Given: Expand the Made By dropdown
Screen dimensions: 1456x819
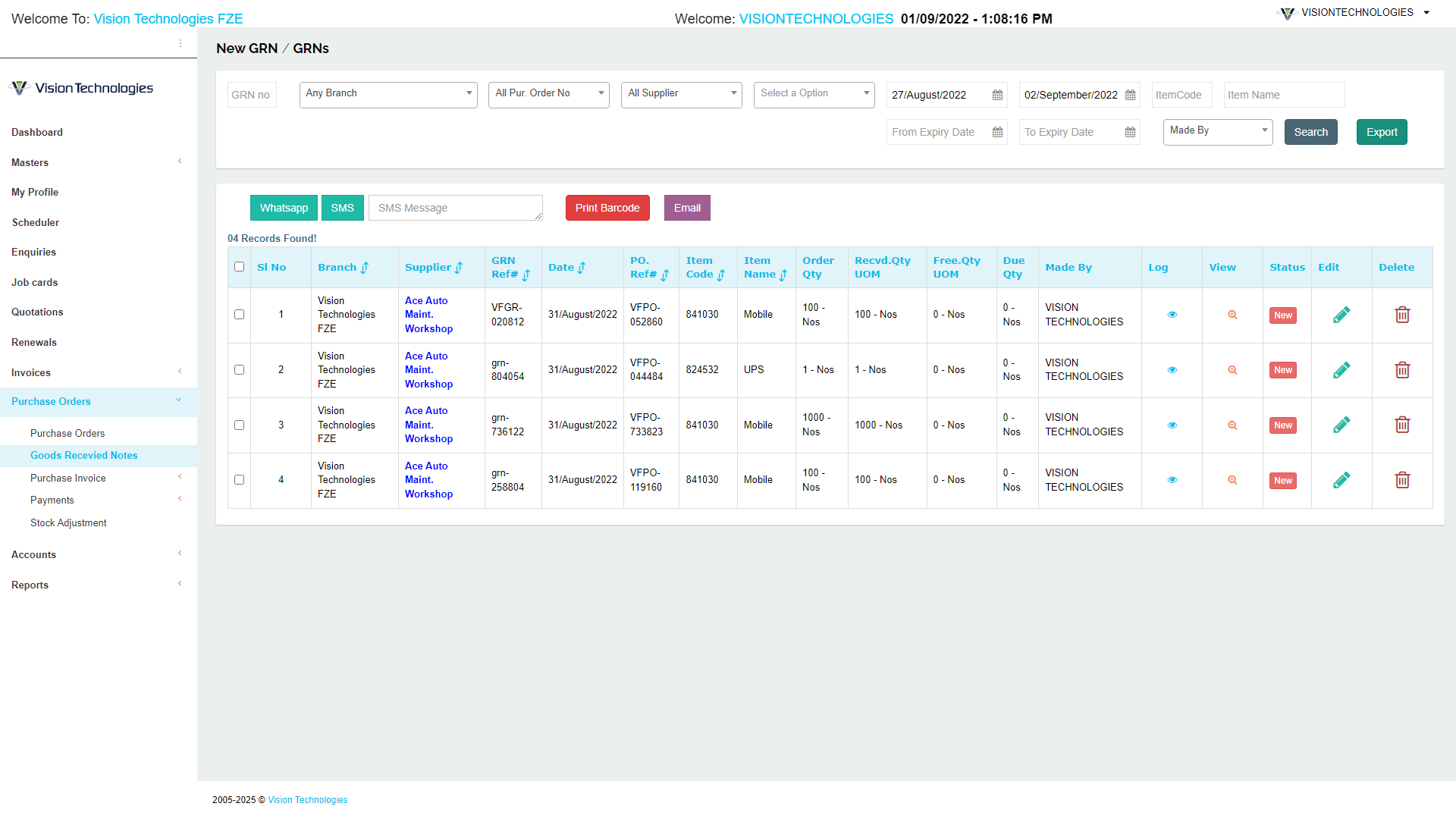Looking at the screenshot, I should [1217, 130].
